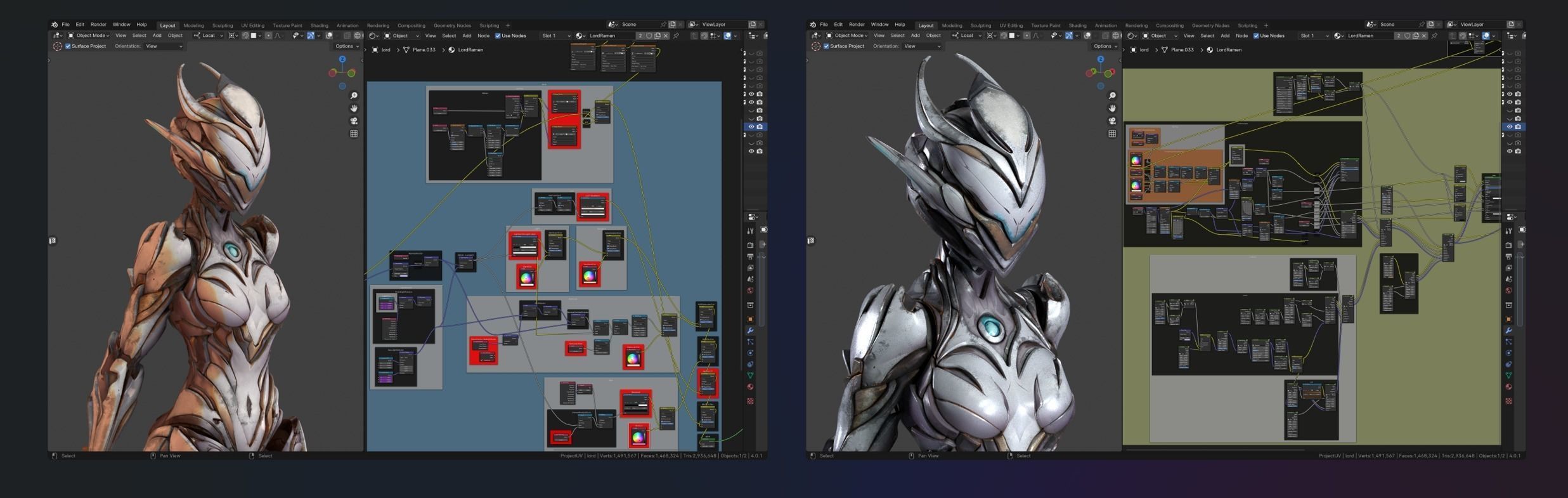This screenshot has width=1568, height=498.
Task: Click user count 2 button in left window
Action: tap(640, 36)
